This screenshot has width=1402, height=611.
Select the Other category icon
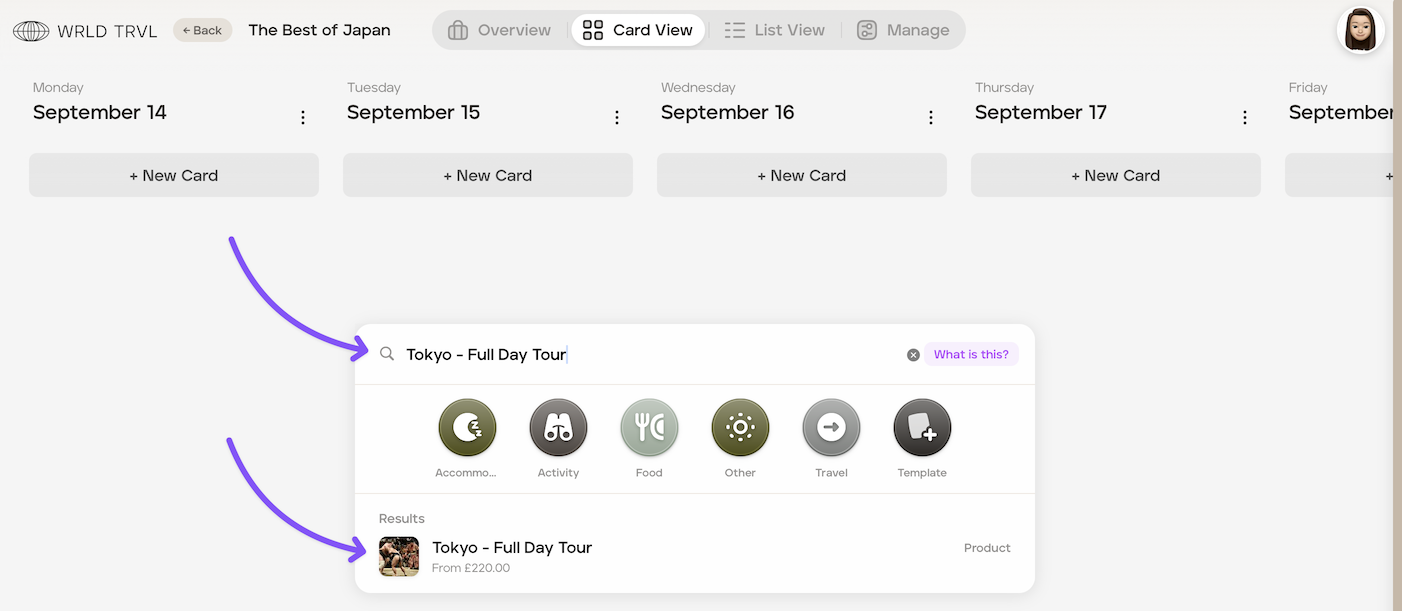tap(740, 428)
